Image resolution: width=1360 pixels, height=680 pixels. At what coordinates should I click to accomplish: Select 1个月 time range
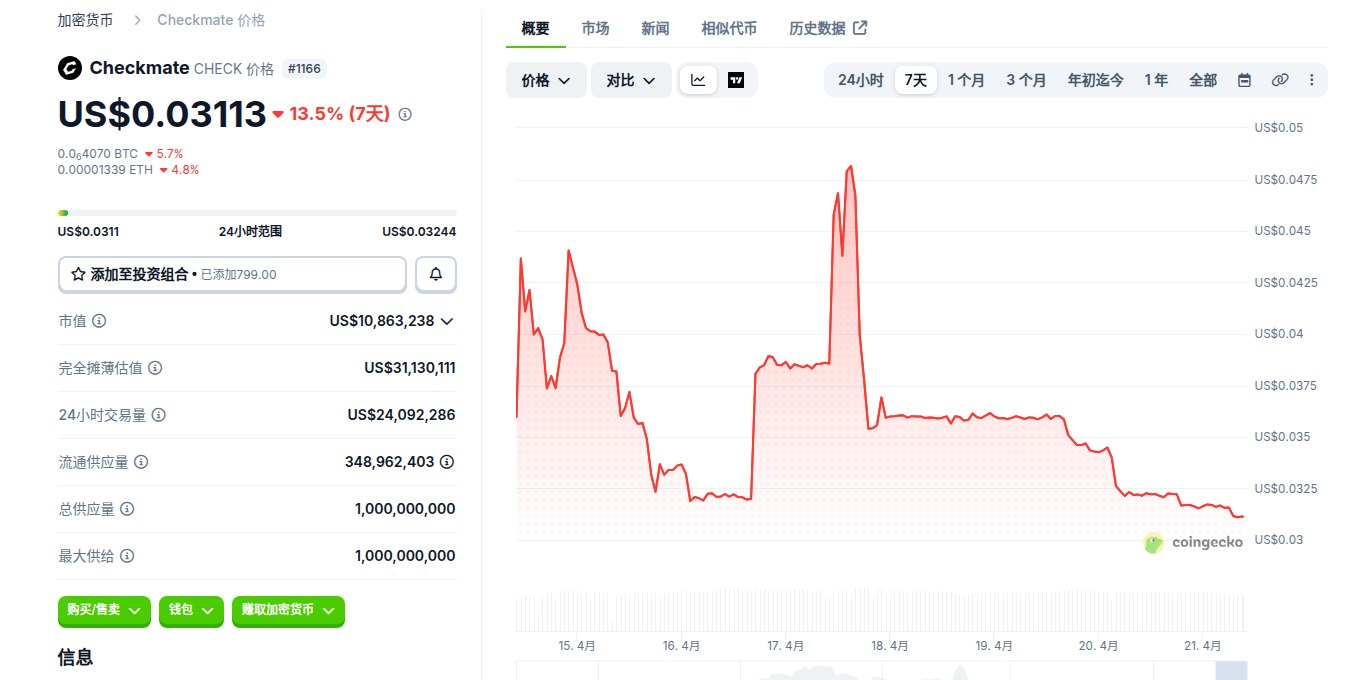click(x=966, y=80)
